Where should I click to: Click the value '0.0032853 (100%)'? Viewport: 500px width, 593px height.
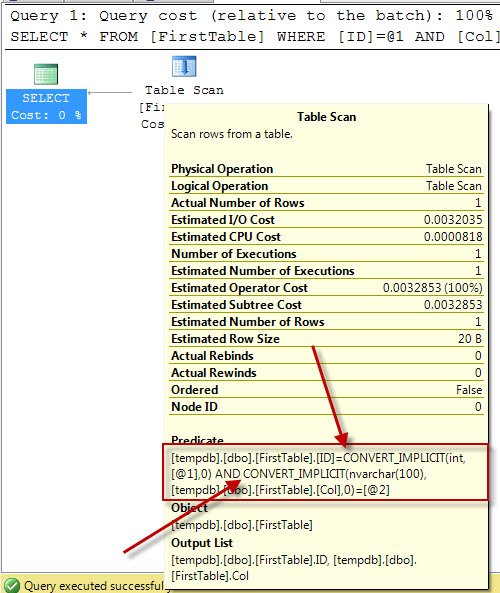point(432,288)
